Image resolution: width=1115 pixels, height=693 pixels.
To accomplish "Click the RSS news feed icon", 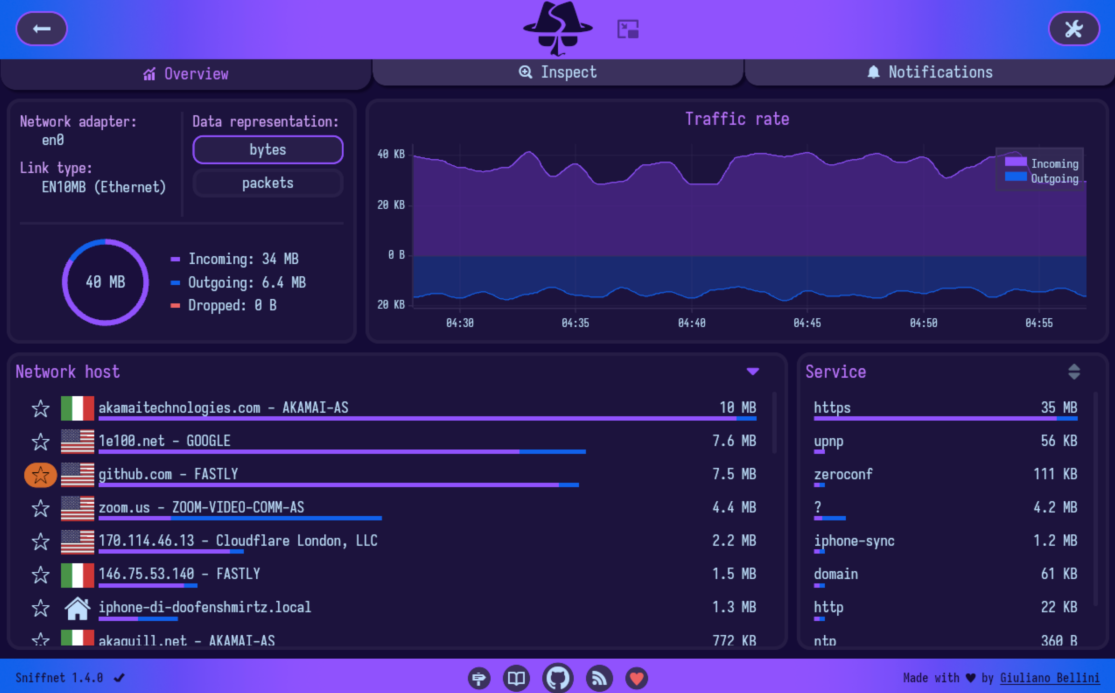I will point(599,678).
